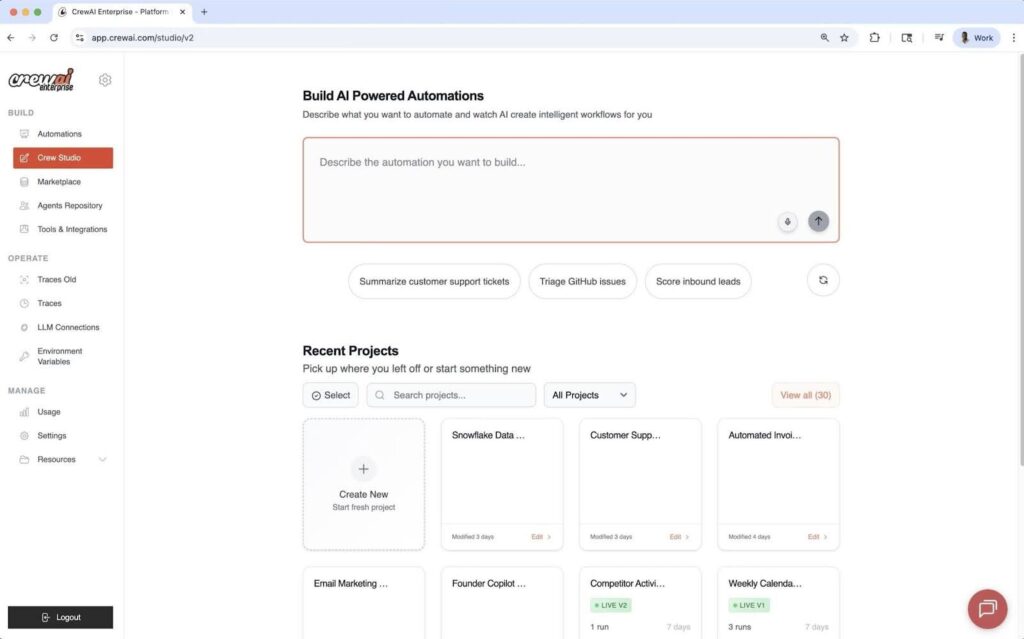Open the browser extensions puzzle icon
Screen dimensions: 1024x639
(874, 38)
